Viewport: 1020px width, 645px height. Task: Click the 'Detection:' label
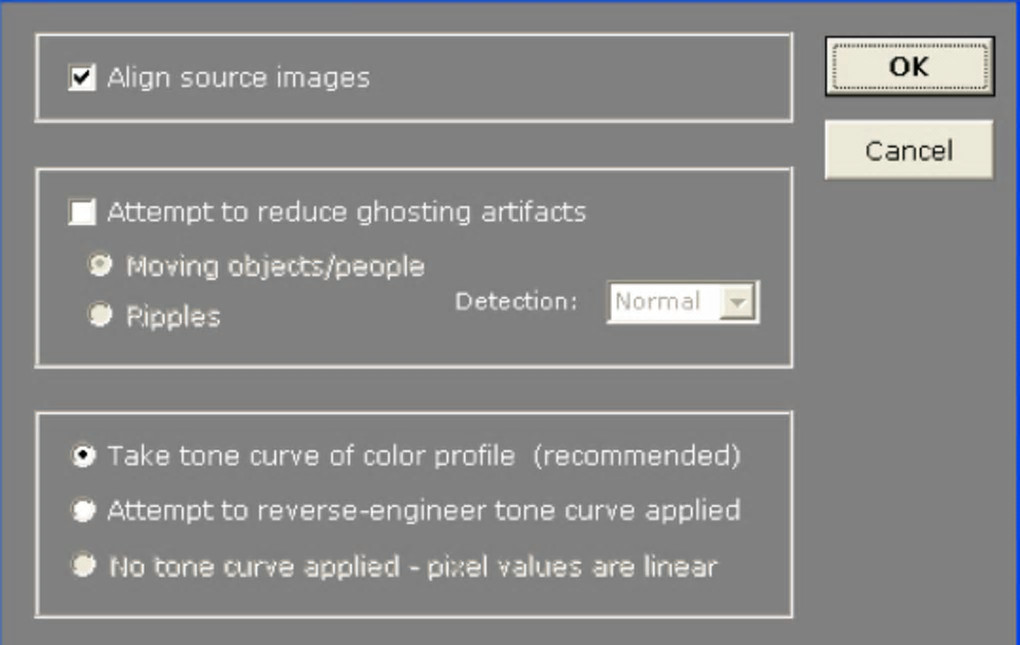(516, 301)
